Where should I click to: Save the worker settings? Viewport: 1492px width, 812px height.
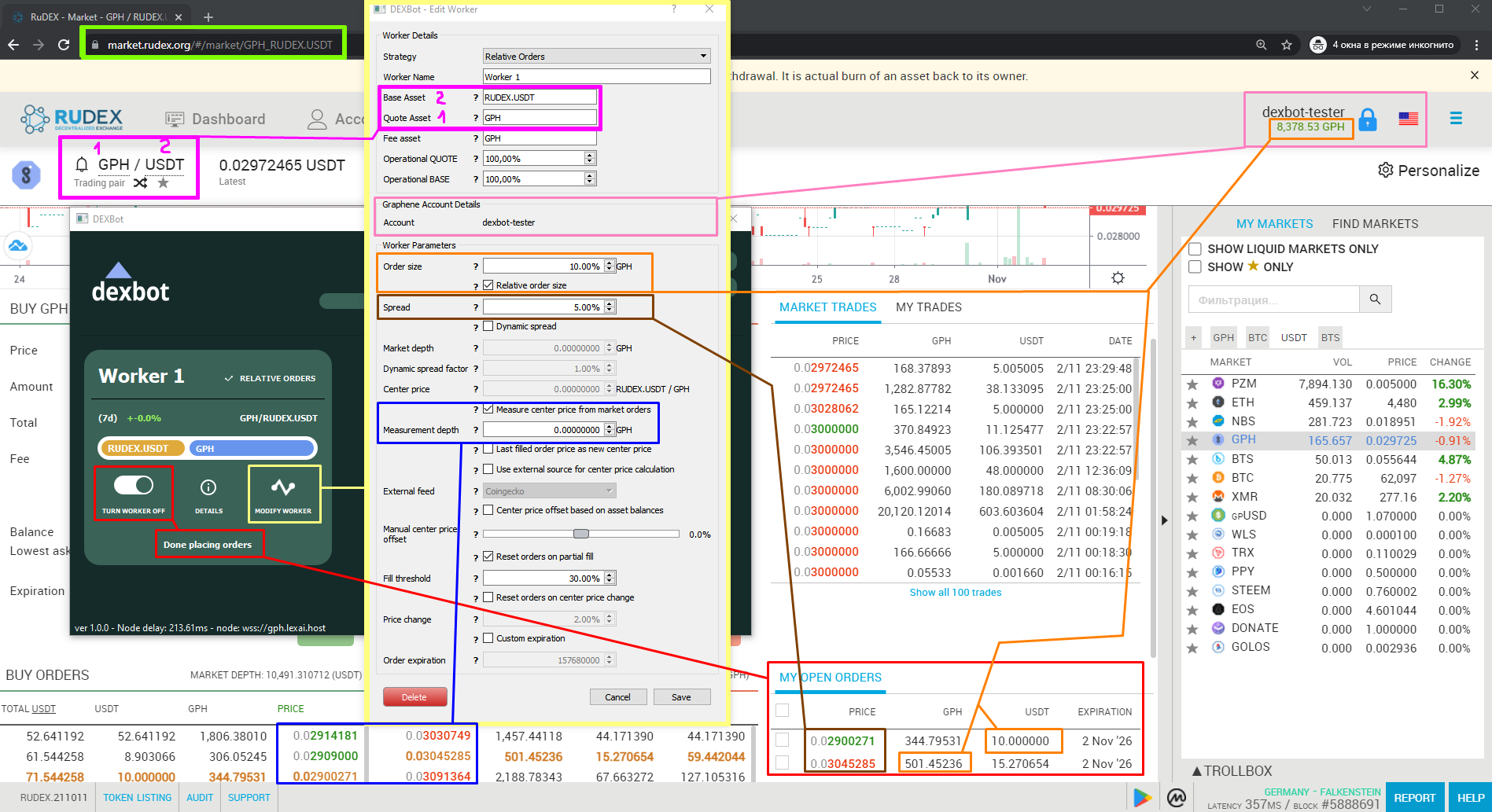pos(681,697)
